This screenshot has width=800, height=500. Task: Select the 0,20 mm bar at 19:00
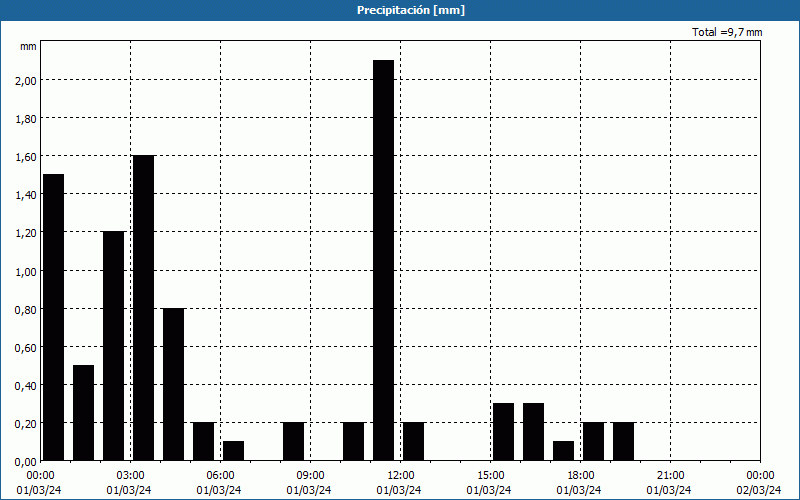click(x=623, y=441)
